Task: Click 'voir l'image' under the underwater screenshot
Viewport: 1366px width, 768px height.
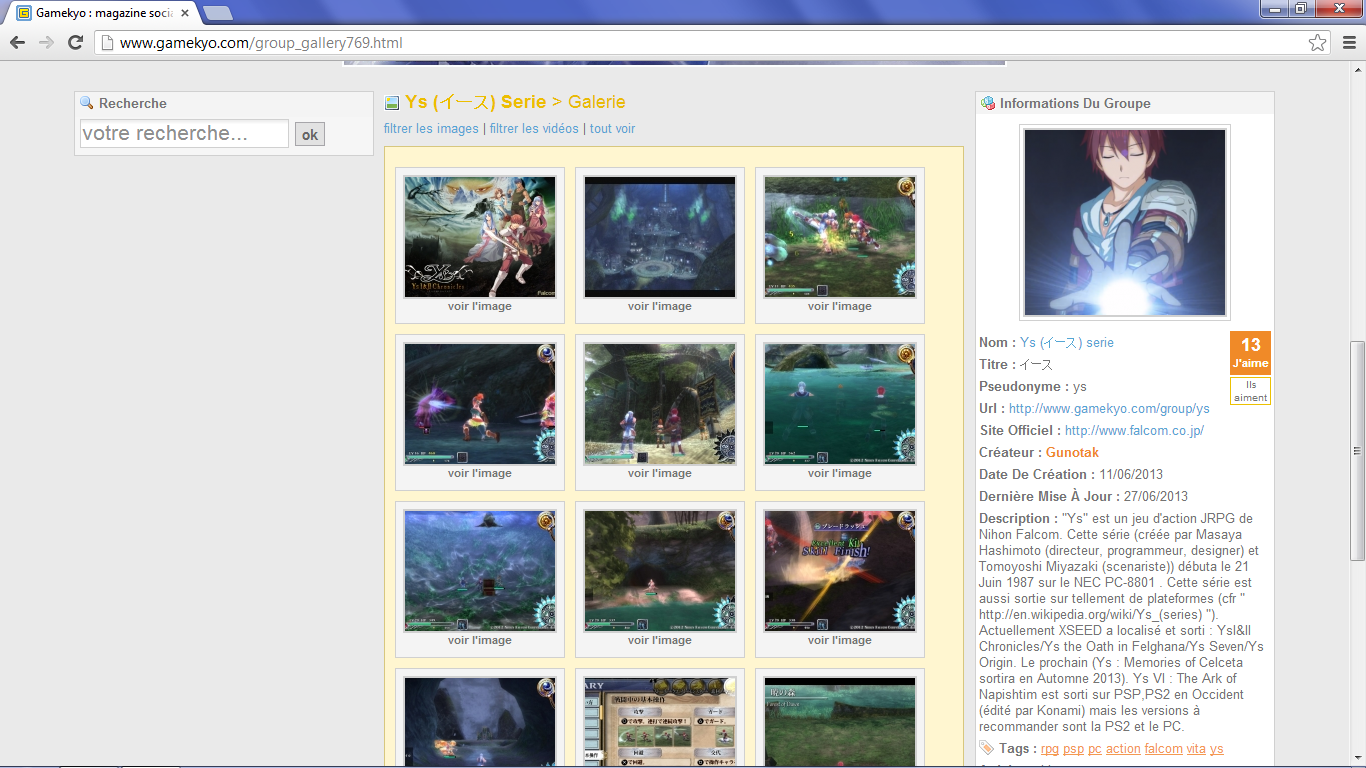Action: [840, 474]
